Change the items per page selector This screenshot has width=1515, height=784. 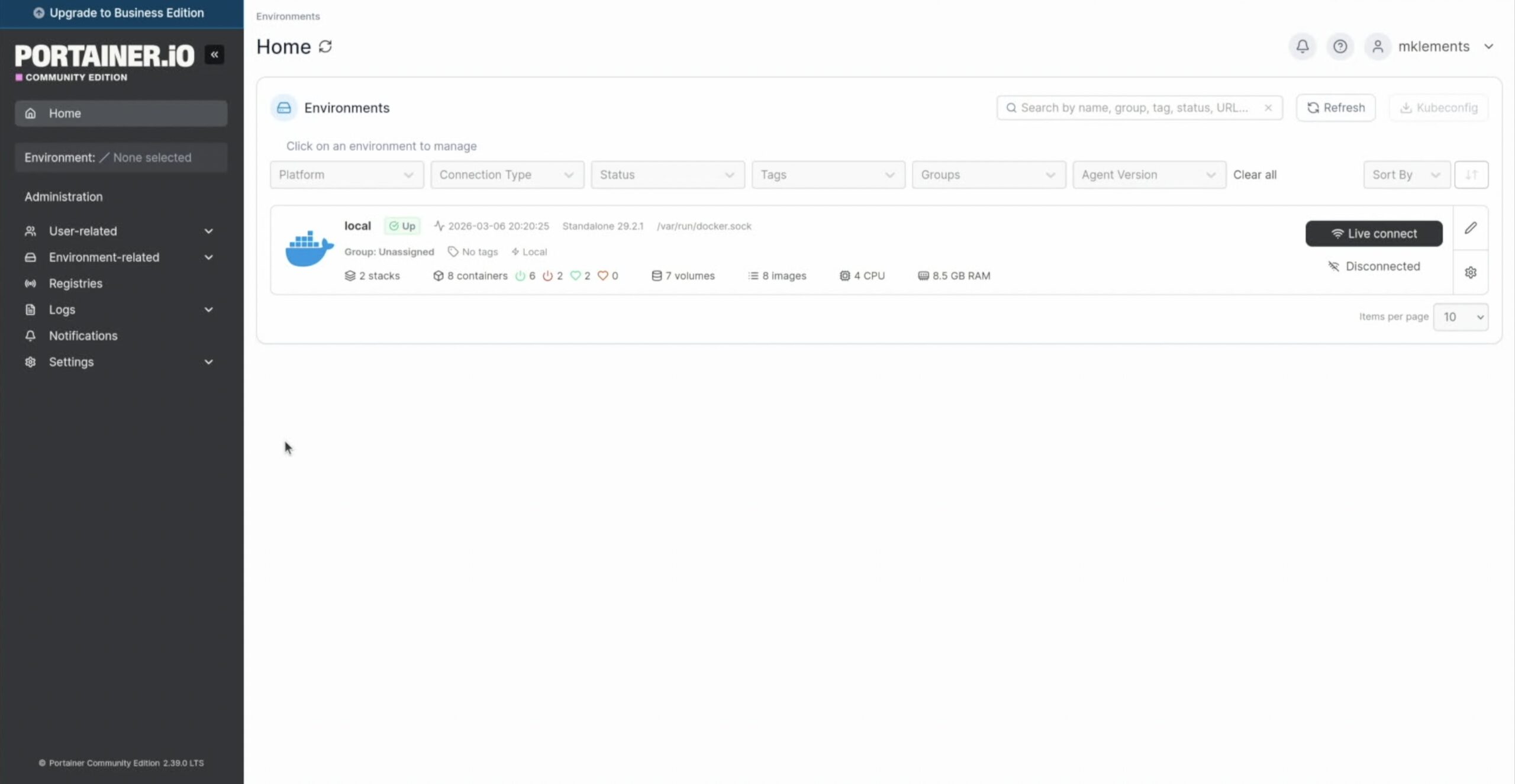click(1460, 317)
